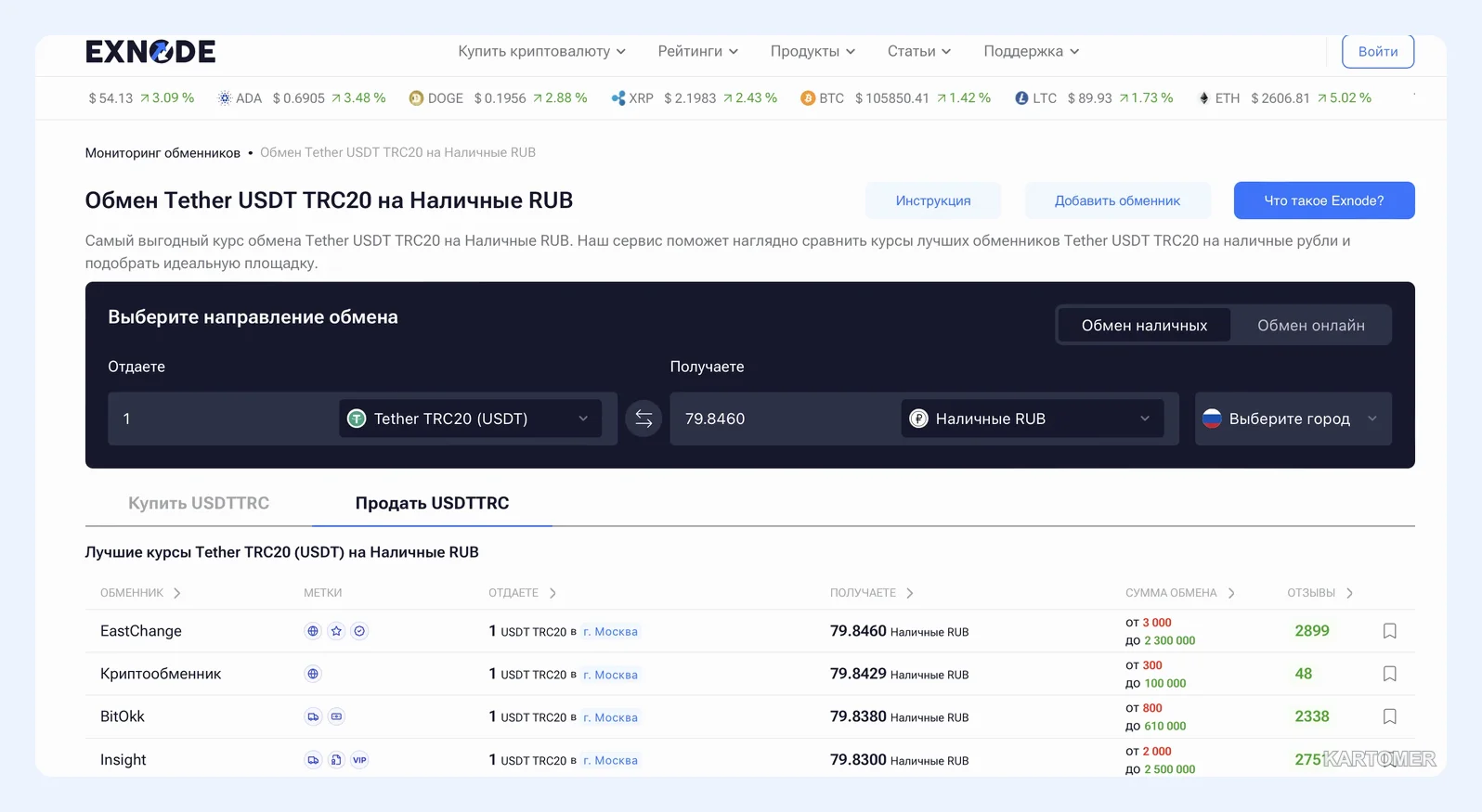The height and width of the screenshot is (812, 1482).
Task: Sort by Отзывы column header
Action: click(1319, 593)
